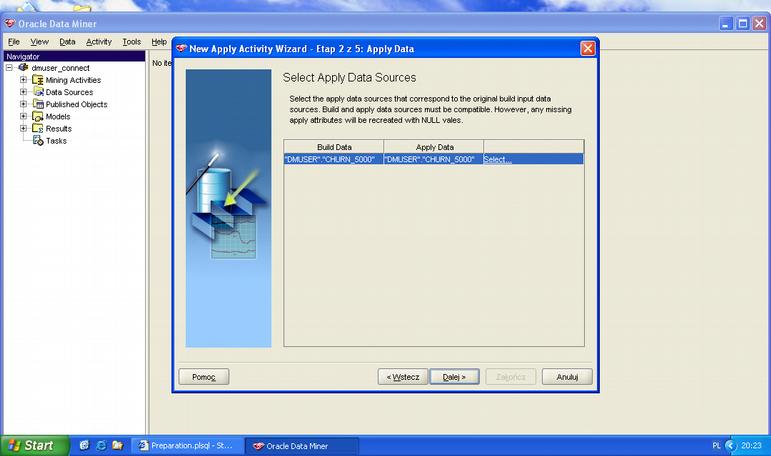Expand the Data Sources node

[x=23, y=91]
